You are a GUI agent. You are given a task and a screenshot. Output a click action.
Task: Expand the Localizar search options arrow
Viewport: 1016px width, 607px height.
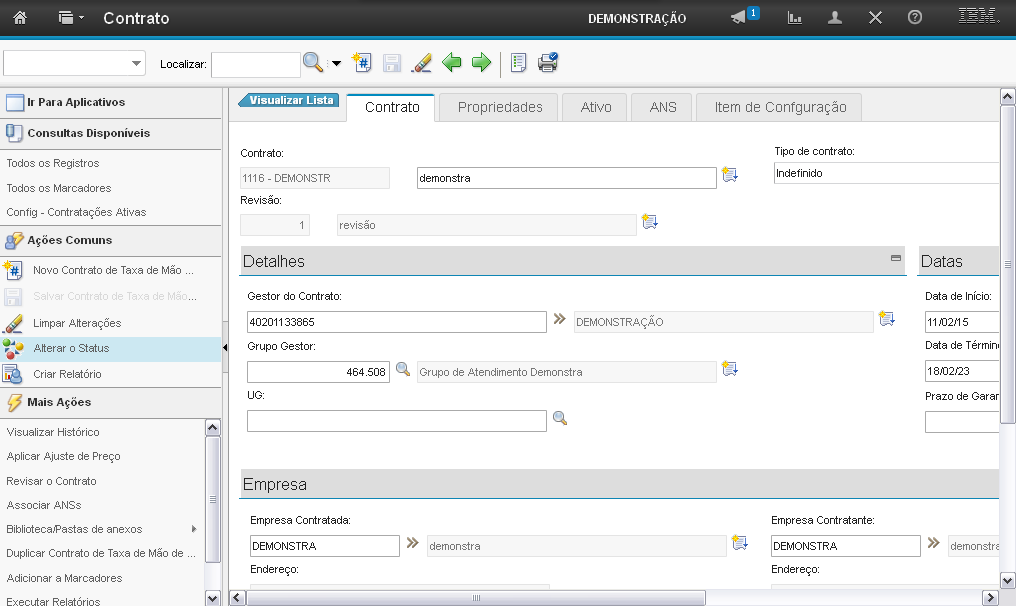point(336,64)
